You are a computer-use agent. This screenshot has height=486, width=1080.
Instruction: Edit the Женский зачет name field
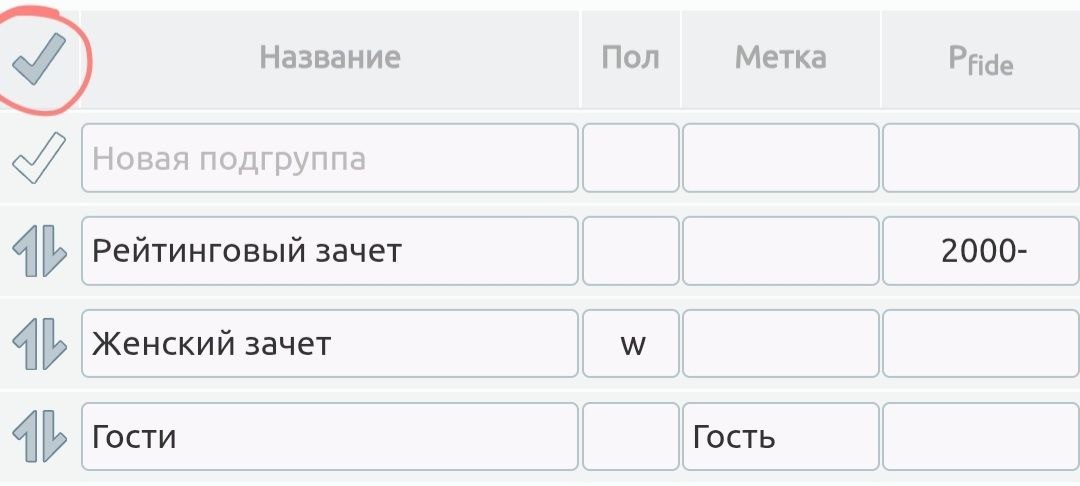(330, 344)
